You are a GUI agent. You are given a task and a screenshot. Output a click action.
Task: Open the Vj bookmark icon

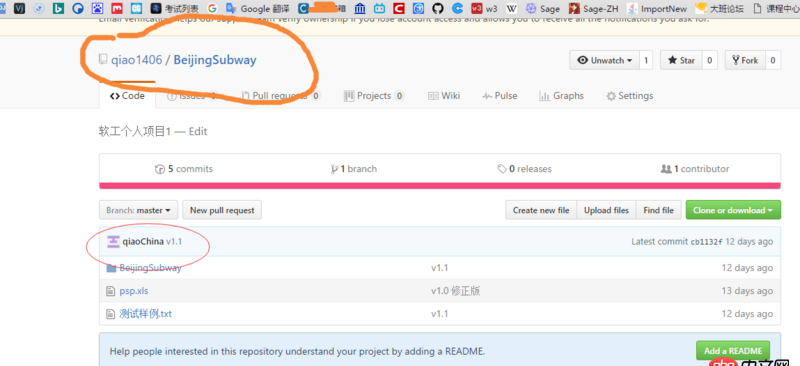[x=19, y=8]
